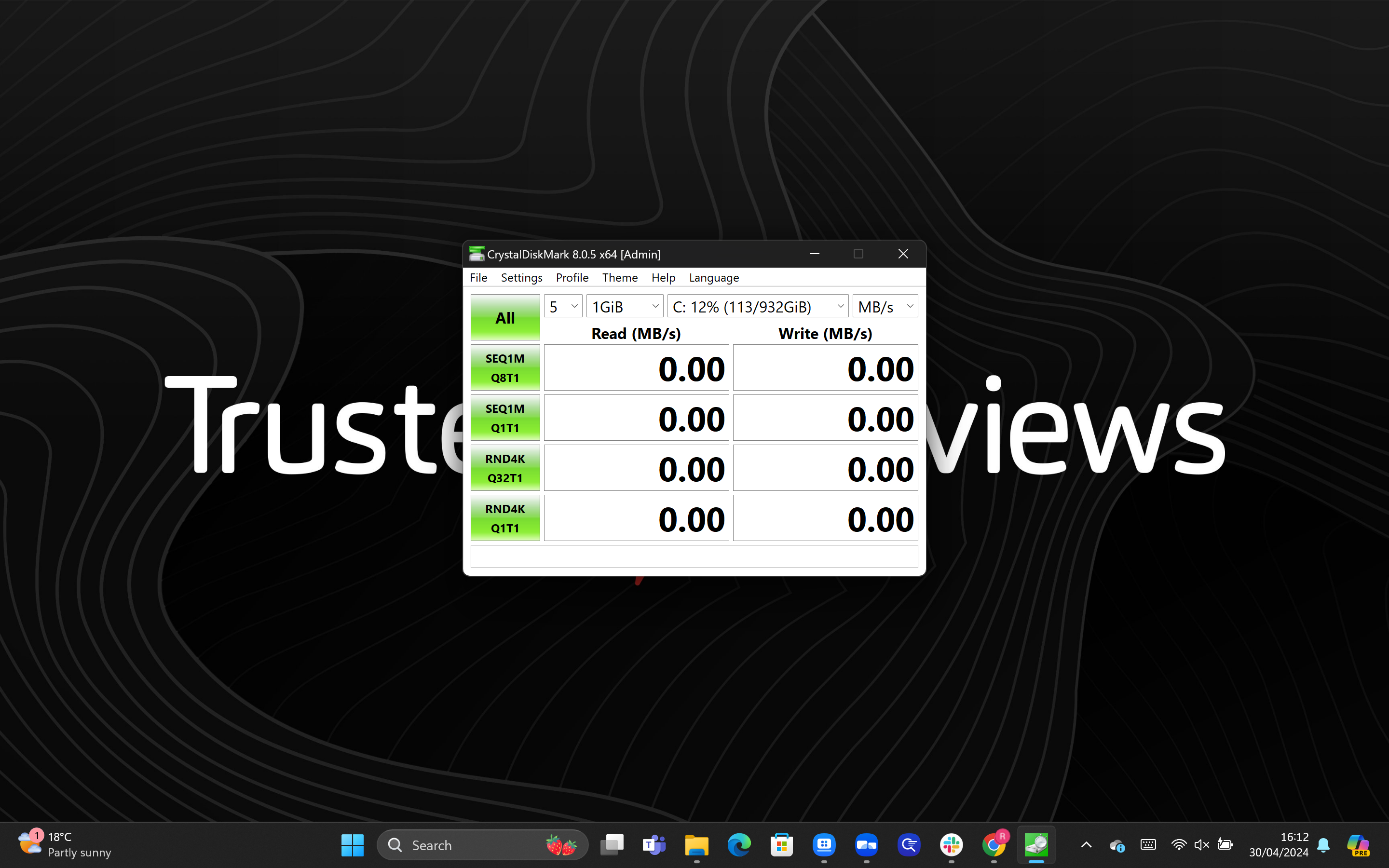
Task: Open Task View from the taskbar
Action: [x=612, y=845]
